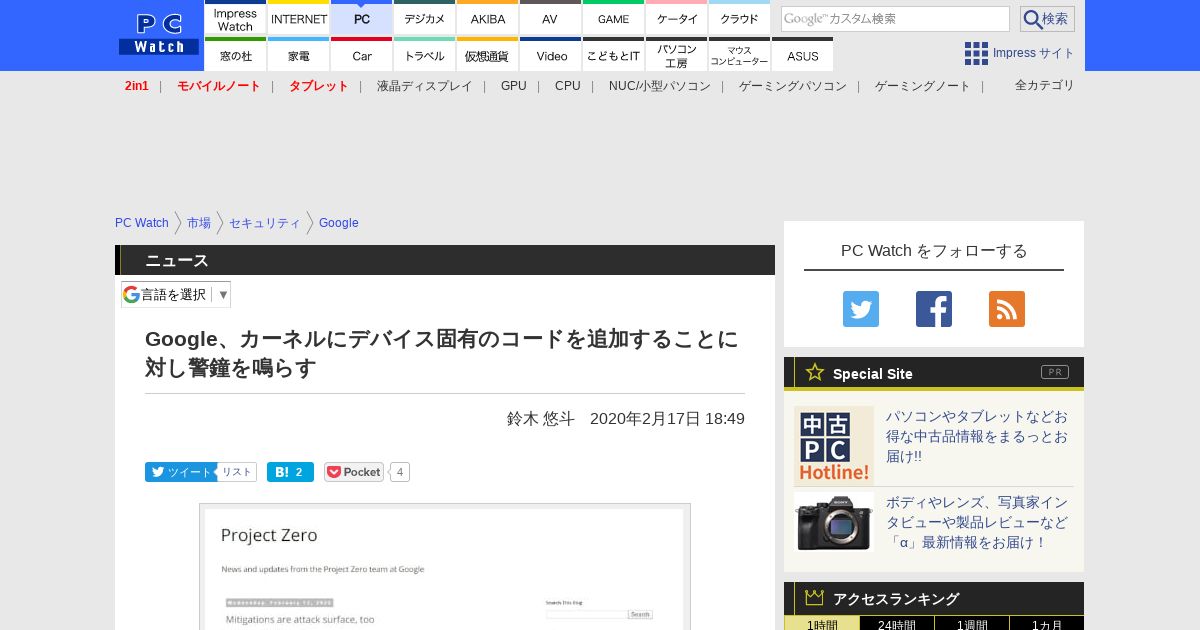Screen dimensions: 1200x630
Task: Open the Video tab
Action: (x=551, y=55)
